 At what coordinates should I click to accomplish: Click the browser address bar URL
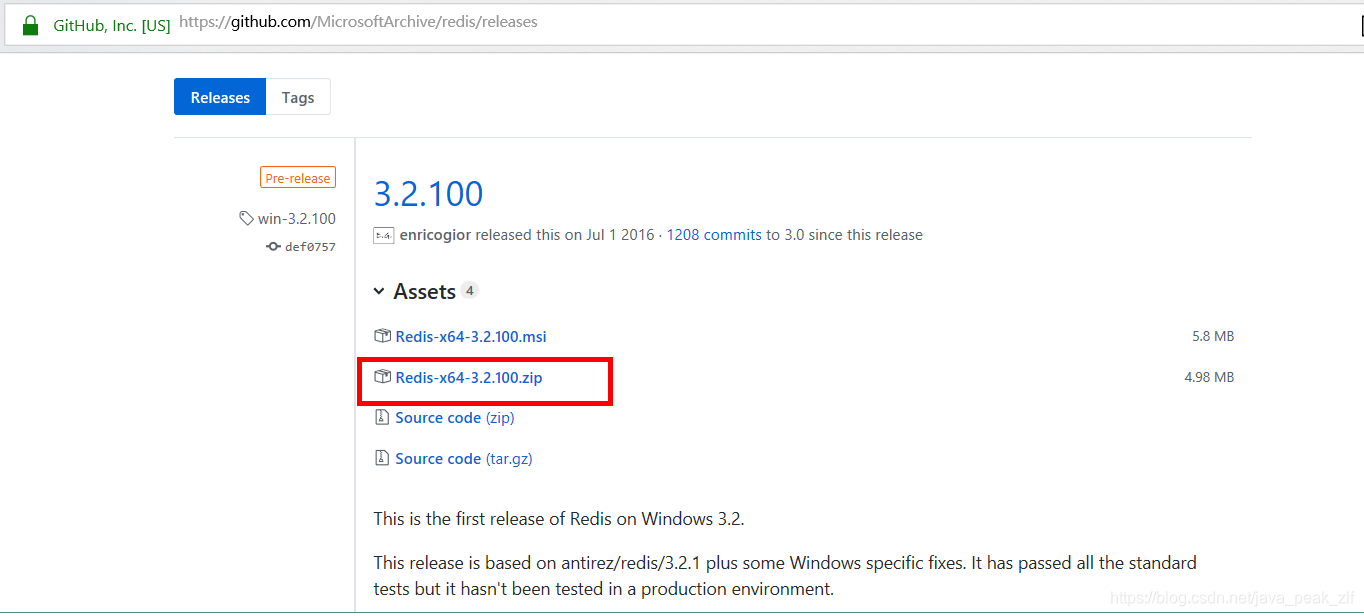(358, 22)
